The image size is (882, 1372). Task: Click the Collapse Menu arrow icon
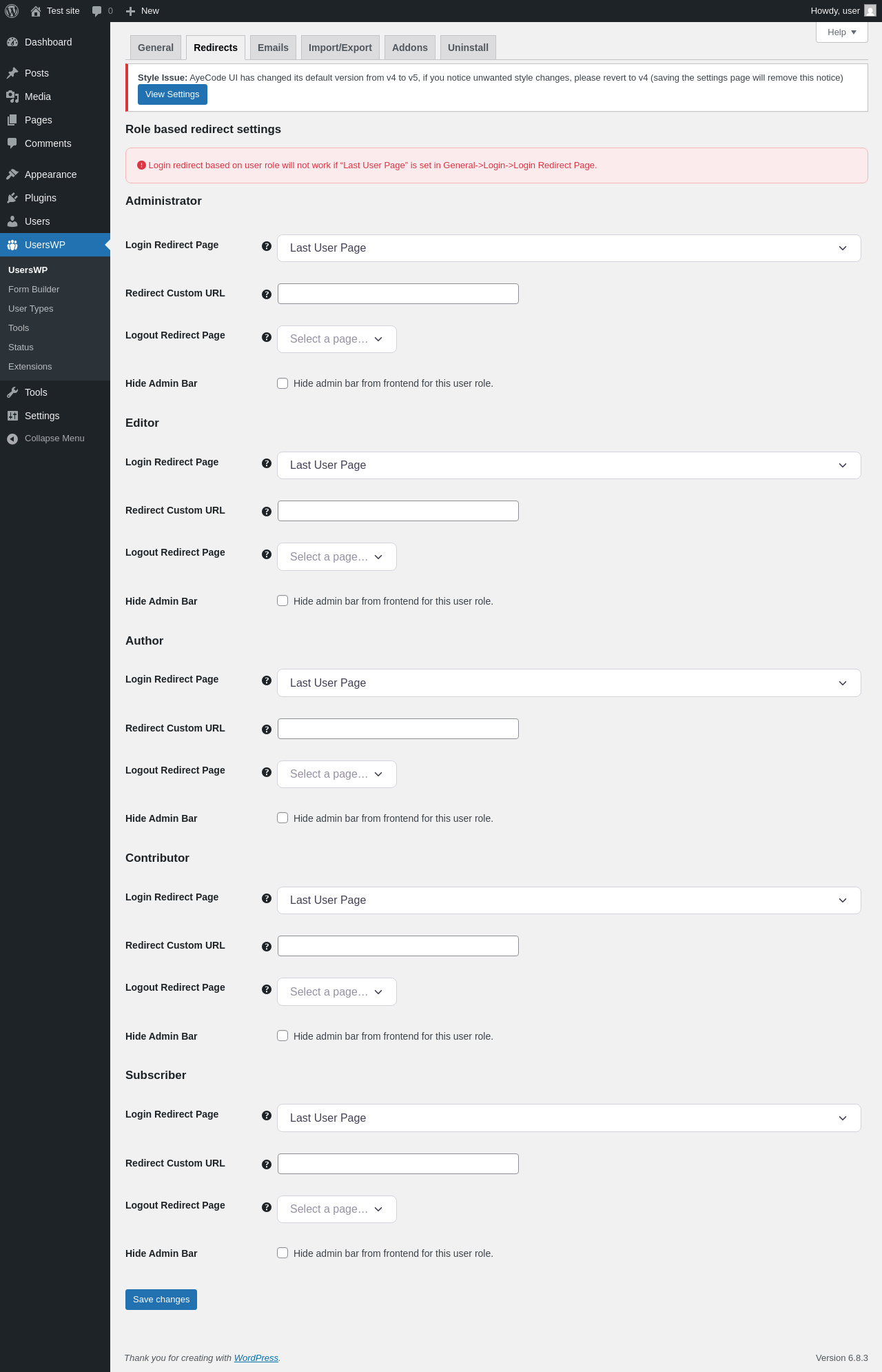pos(12,439)
